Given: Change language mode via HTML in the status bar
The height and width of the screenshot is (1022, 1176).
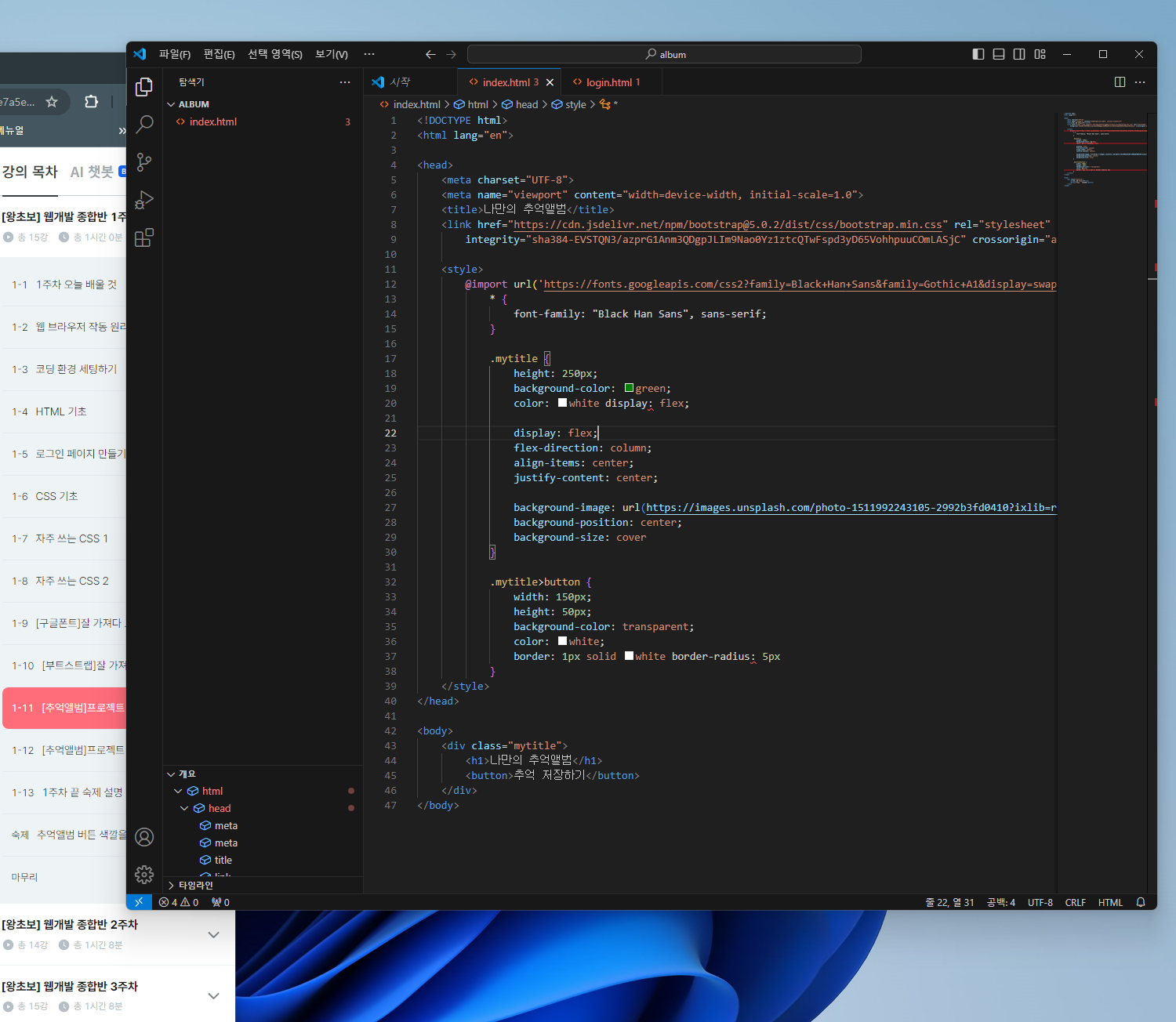Looking at the screenshot, I should (x=1110, y=902).
